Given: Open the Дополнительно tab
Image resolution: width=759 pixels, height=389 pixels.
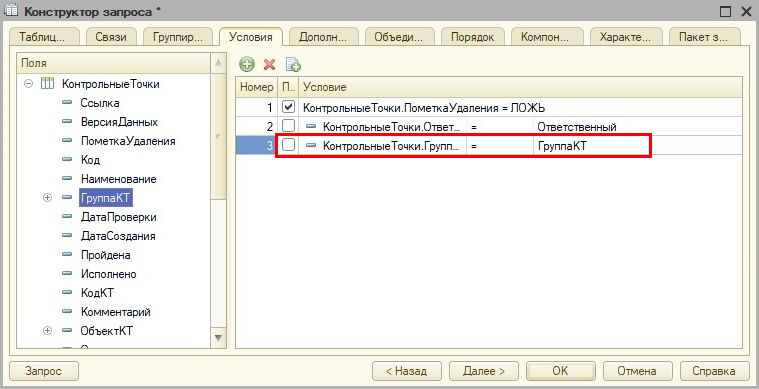Looking at the screenshot, I should [x=323, y=37].
